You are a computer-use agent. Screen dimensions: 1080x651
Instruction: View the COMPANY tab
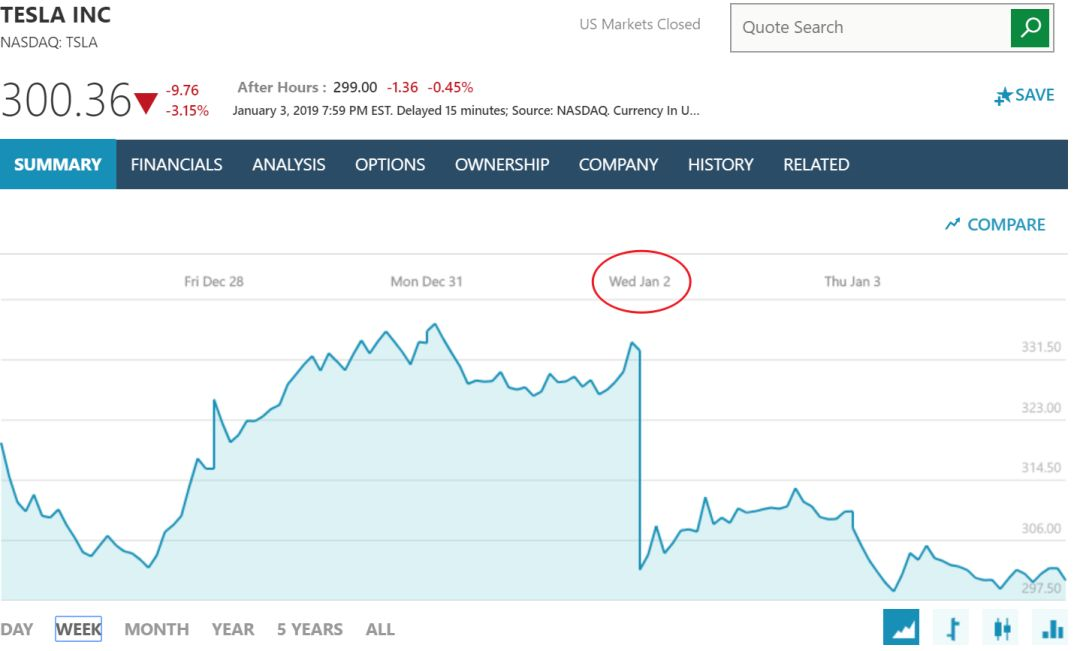point(619,165)
